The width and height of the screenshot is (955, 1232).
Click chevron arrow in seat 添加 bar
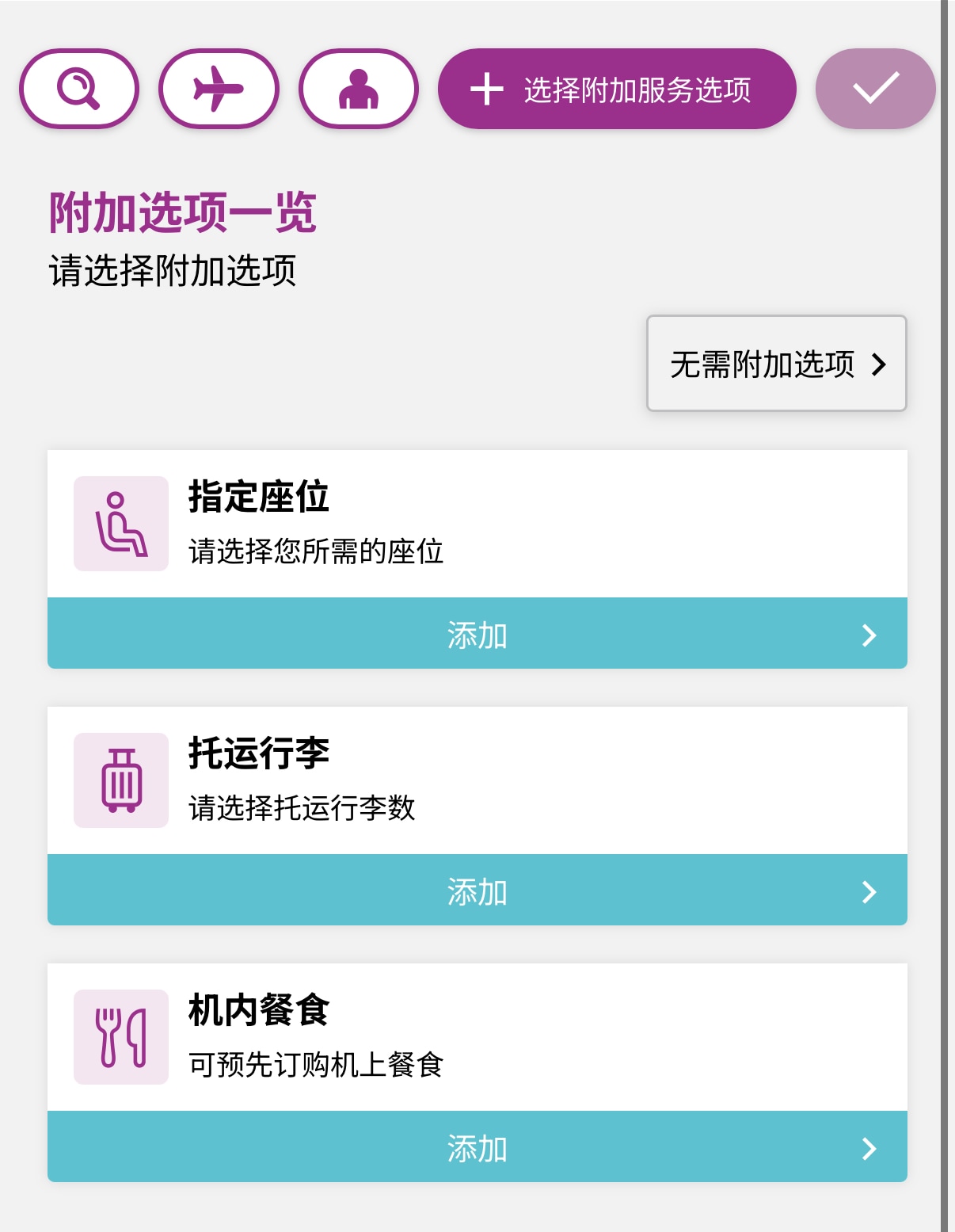[x=869, y=635]
